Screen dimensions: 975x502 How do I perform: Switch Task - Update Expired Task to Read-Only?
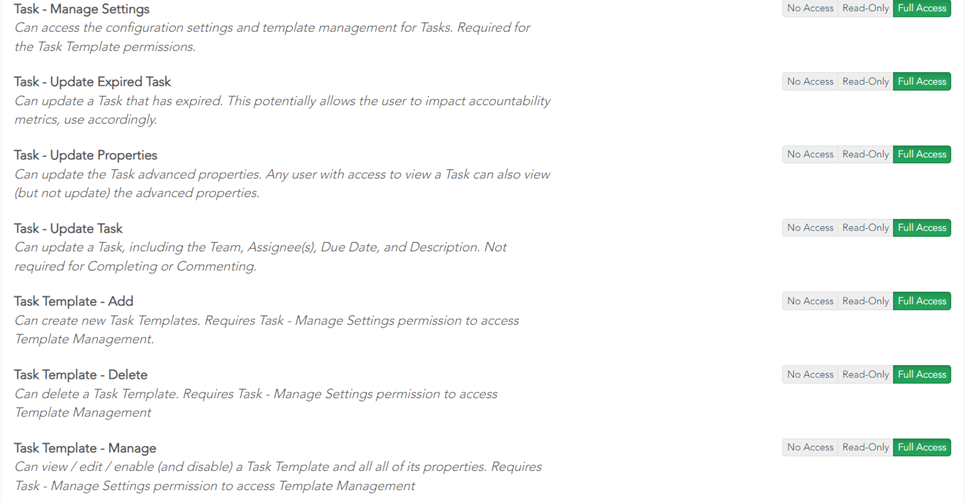pos(865,81)
